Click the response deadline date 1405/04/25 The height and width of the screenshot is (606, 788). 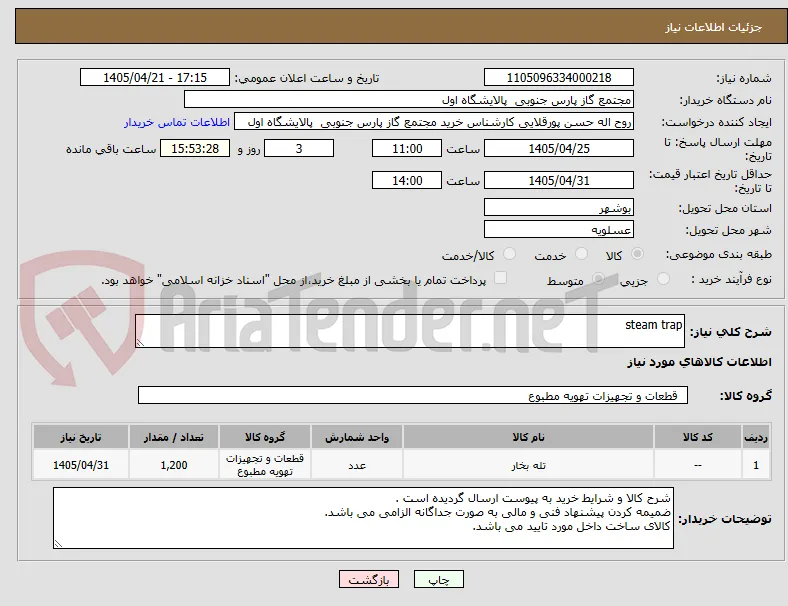[x=559, y=148]
